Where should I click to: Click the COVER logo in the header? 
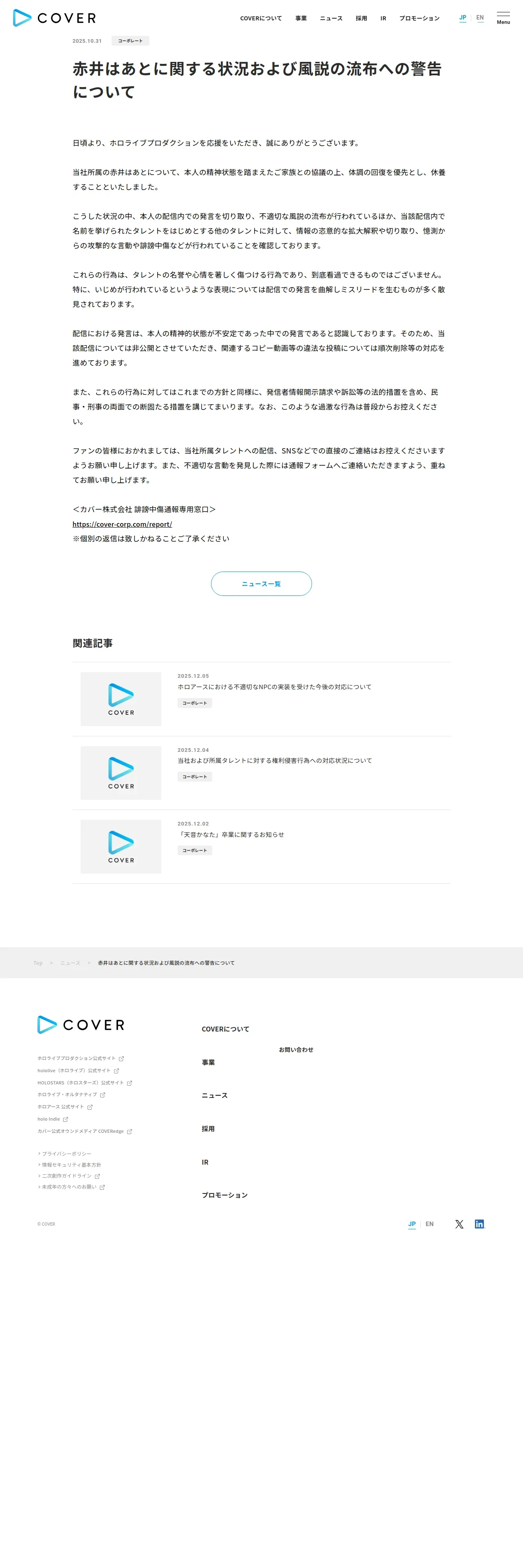(x=54, y=18)
